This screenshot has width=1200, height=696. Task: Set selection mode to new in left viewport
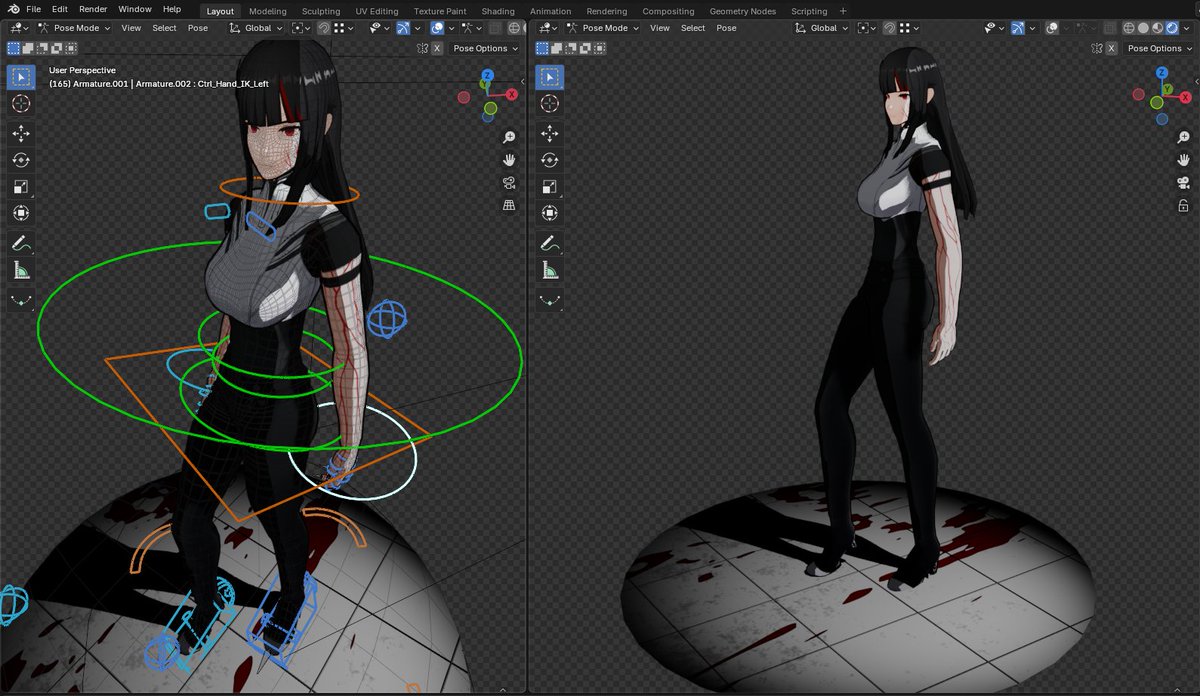coord(13,48)
